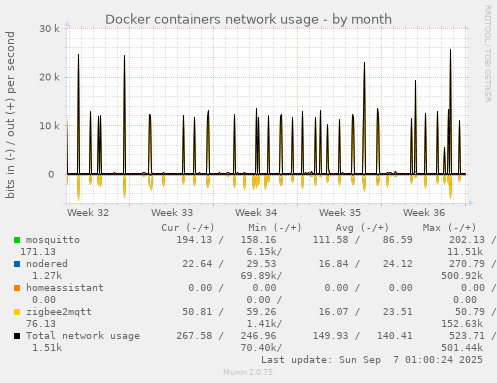Click the 'Min (-/+)' column header
The image size is (497, 383).
[275, 228]
